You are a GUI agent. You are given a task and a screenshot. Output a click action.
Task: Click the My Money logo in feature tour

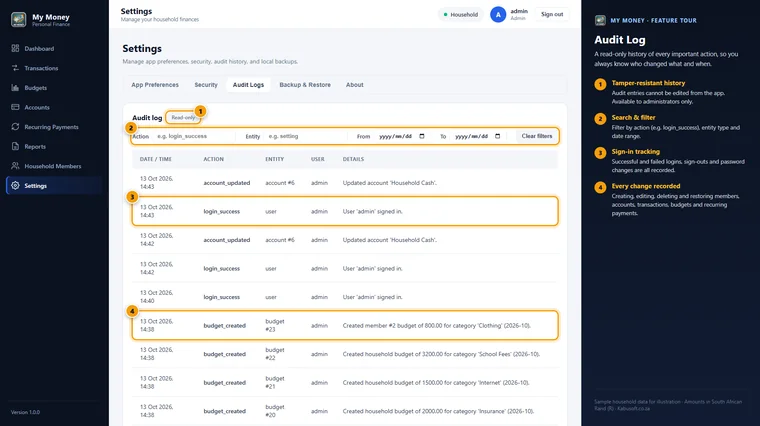point(600,20)
